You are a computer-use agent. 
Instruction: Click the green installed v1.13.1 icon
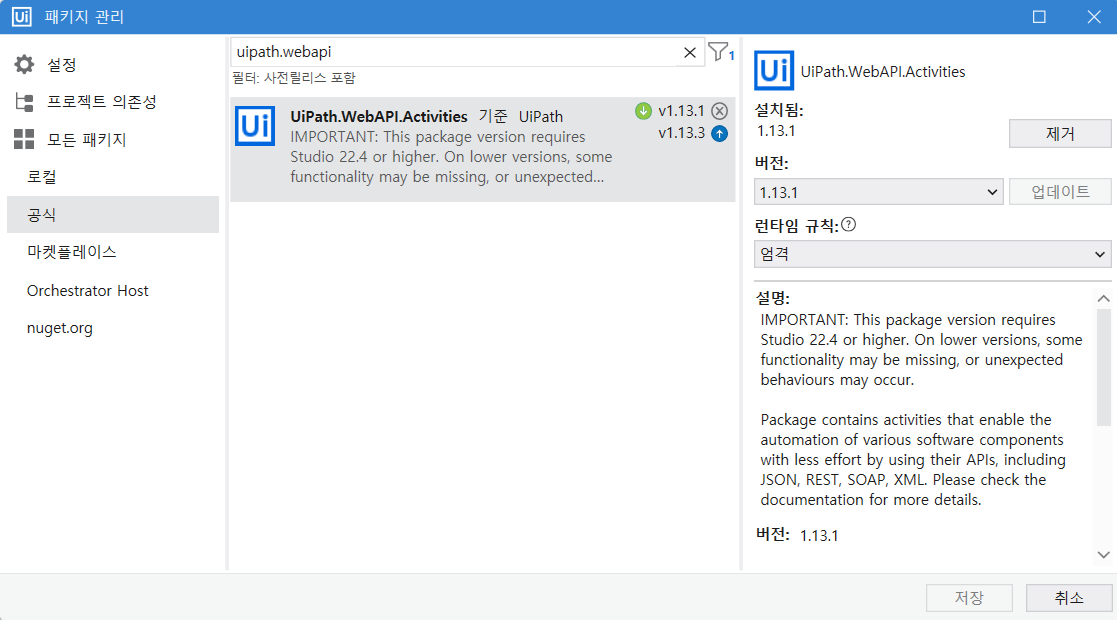point(643,111)
